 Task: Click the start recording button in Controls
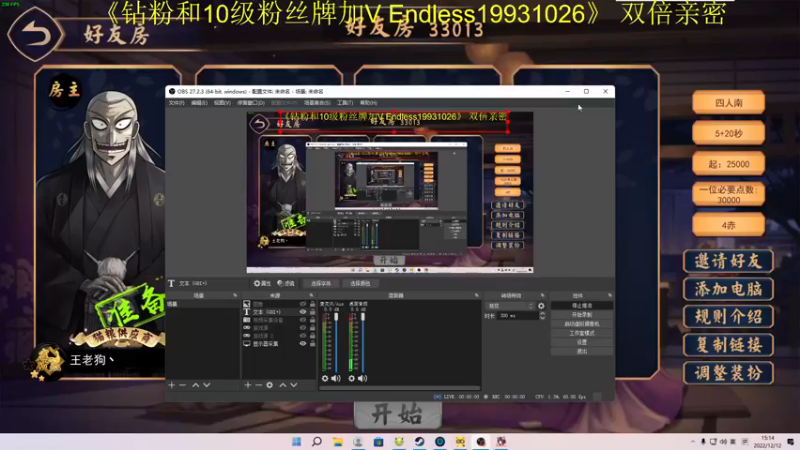[582, 315]
